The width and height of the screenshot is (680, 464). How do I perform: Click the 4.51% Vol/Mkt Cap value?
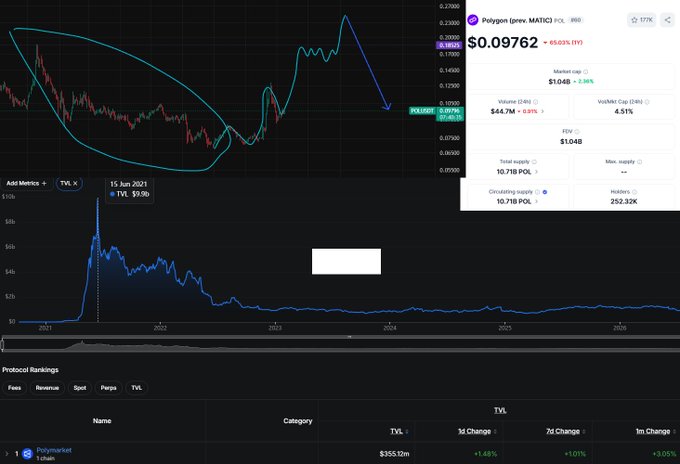point(624,111)
